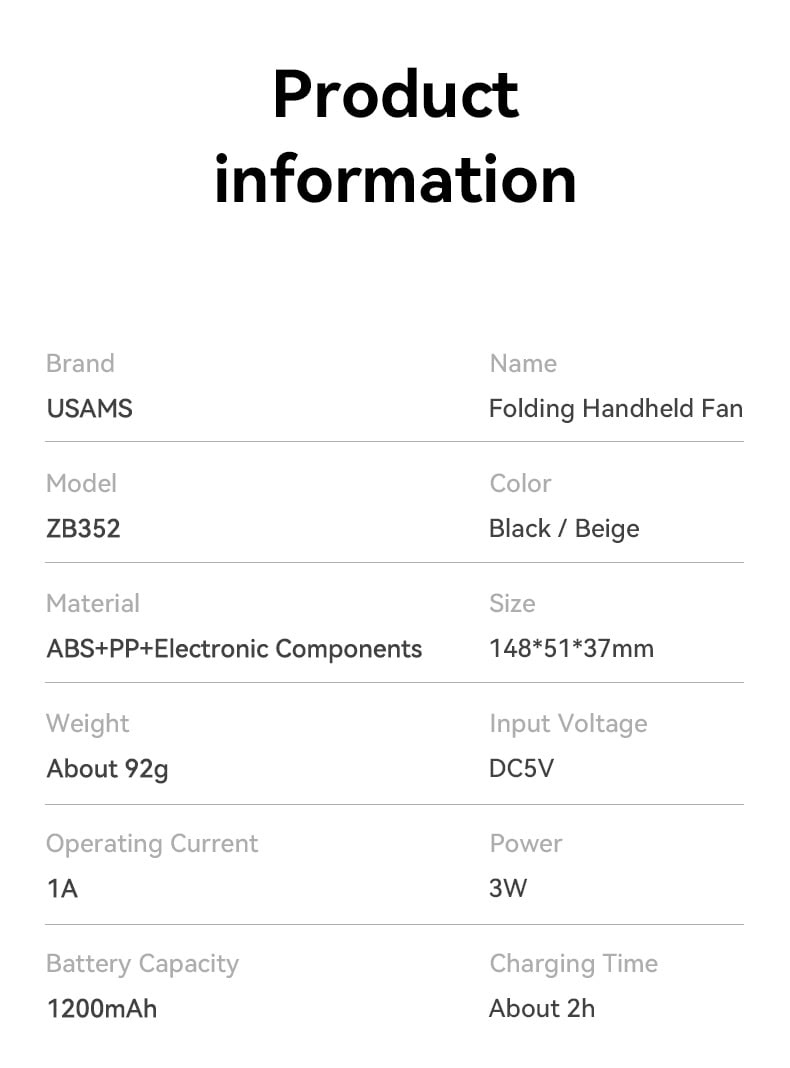The height and width of the screenshot is (1068, 790).
Task: Select ABS+PP+Electronic Components text
Action: [234, 649]
